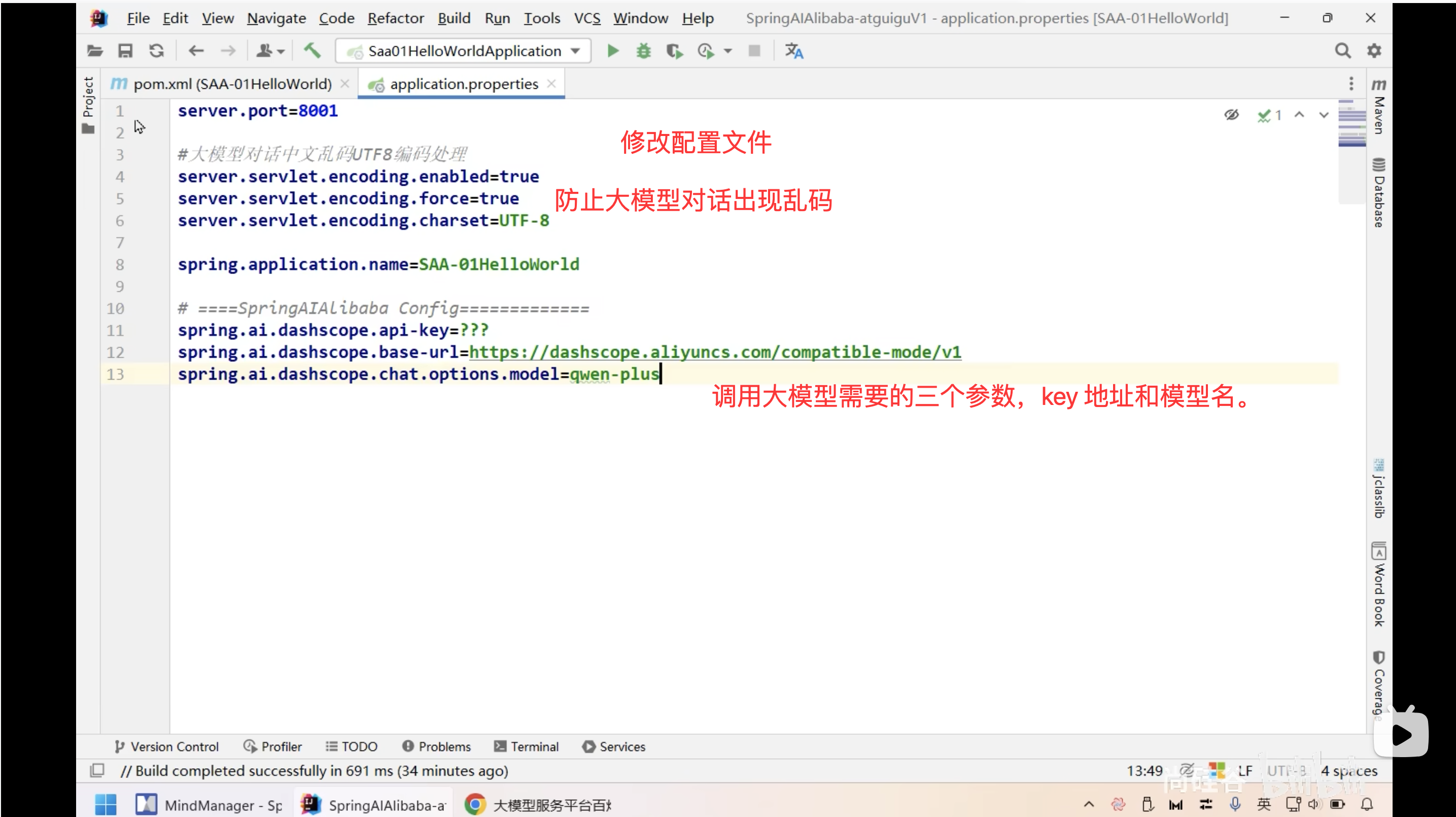Build project using hammer icon
This screenshot has height=817, width=1456.
click(312, 51)
